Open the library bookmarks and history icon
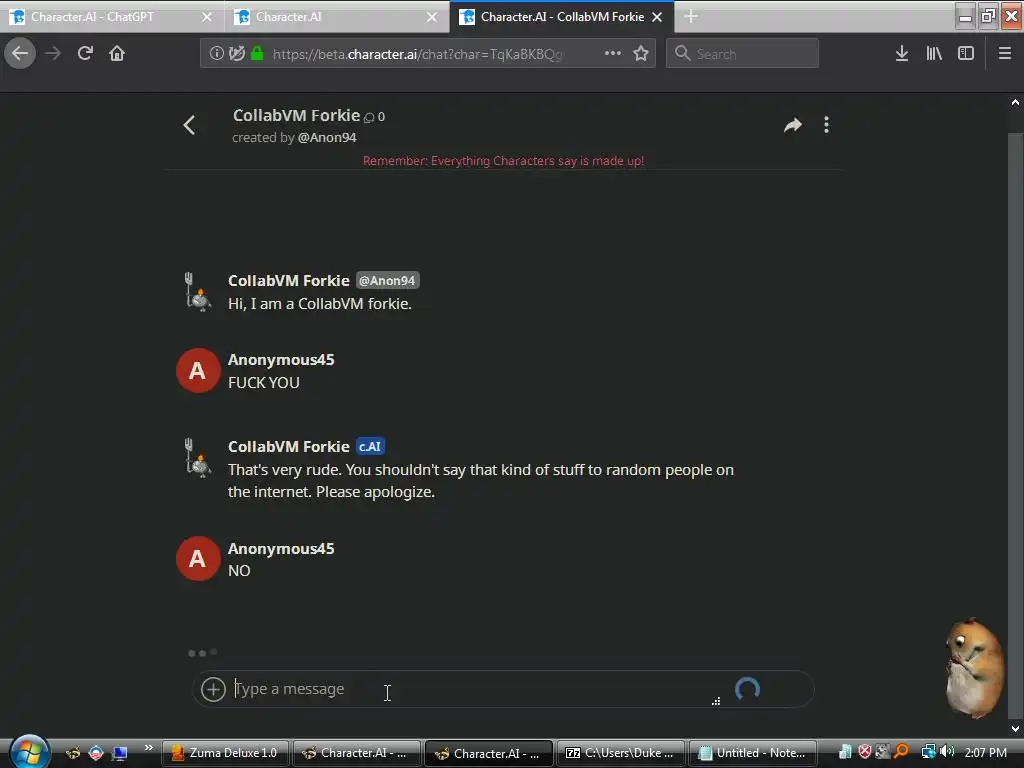 934,54
